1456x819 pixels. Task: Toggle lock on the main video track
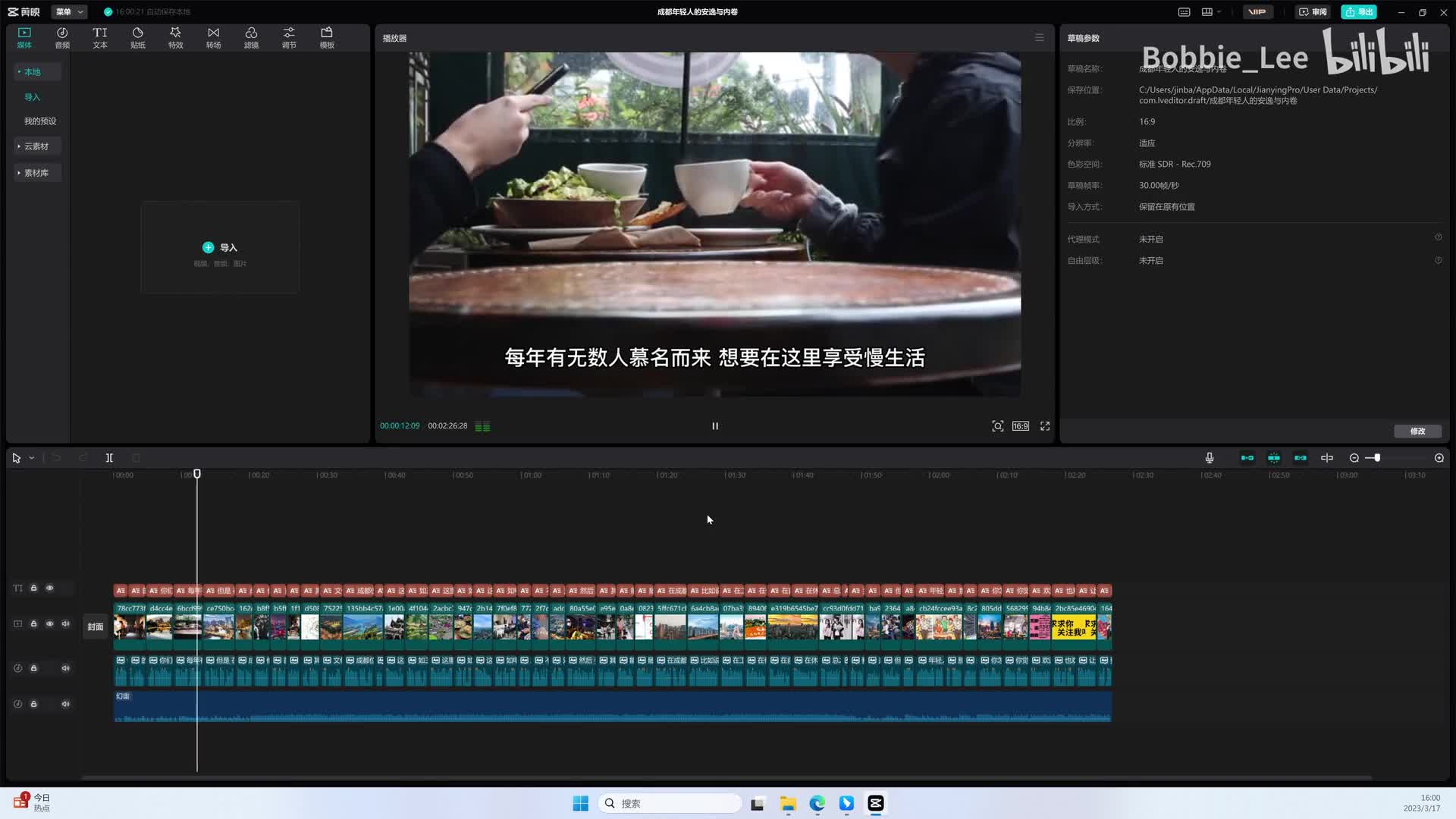tap(33, 624)
